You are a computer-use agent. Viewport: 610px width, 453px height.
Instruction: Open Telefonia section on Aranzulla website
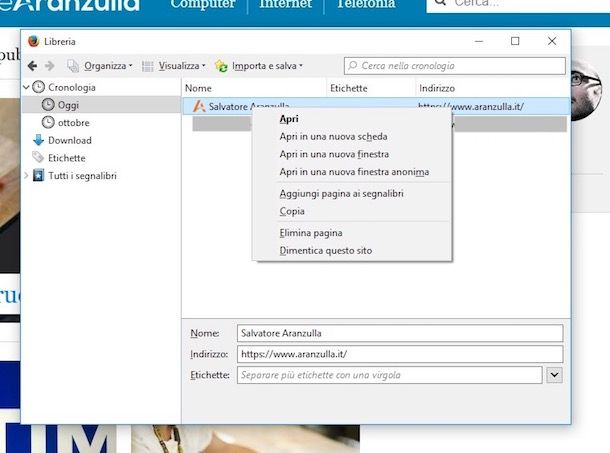366,4
